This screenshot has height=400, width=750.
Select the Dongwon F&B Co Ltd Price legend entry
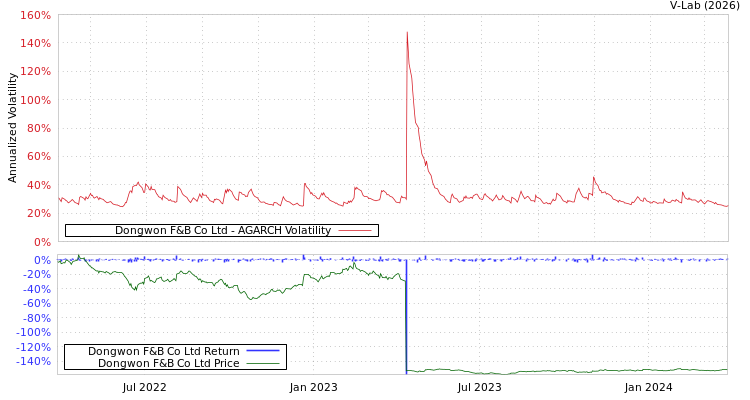point(168,363)
